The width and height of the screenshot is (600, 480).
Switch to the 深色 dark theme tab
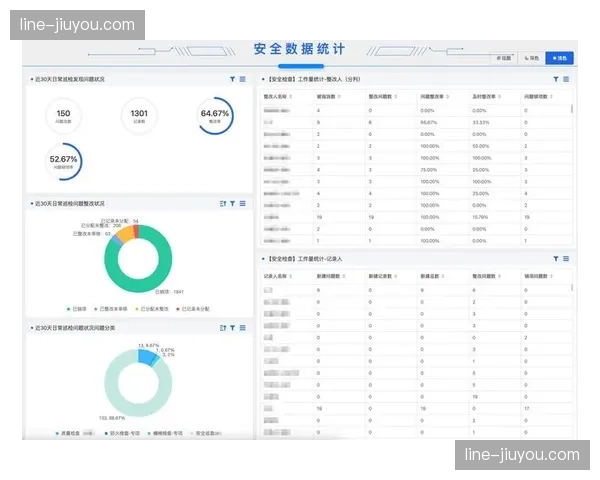point(533,58)
